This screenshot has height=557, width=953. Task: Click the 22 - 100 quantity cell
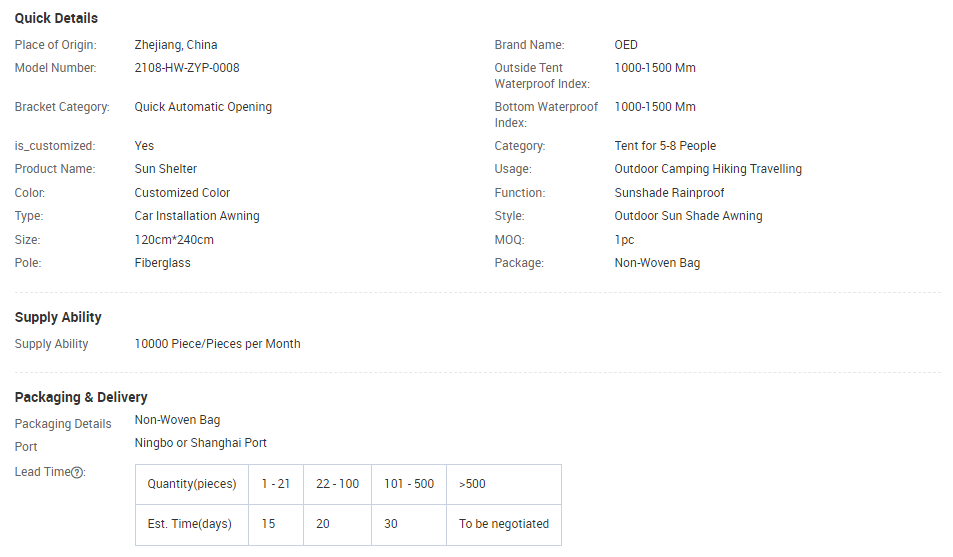pos(337,484)
